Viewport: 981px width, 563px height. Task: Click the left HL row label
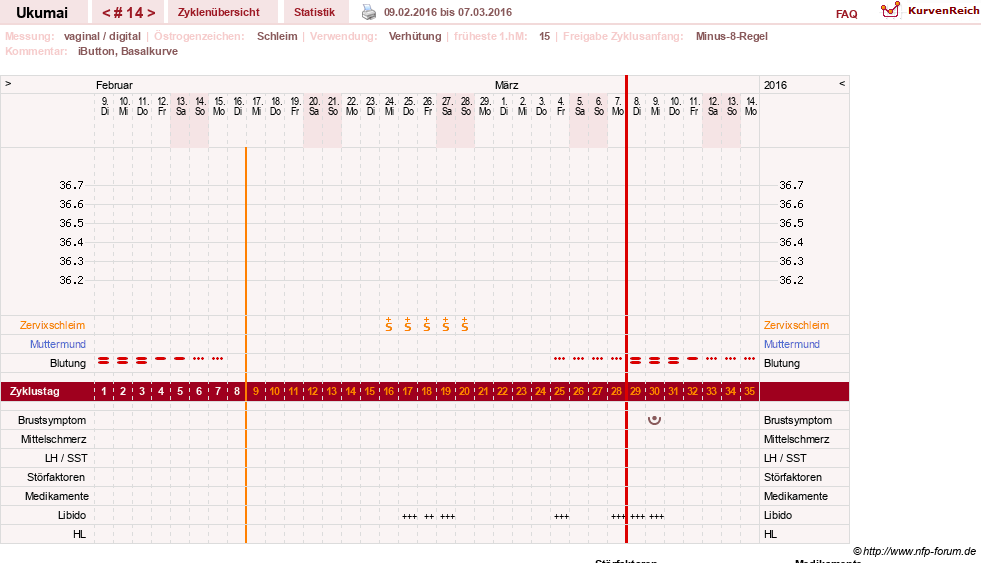(x=79, y=534)
